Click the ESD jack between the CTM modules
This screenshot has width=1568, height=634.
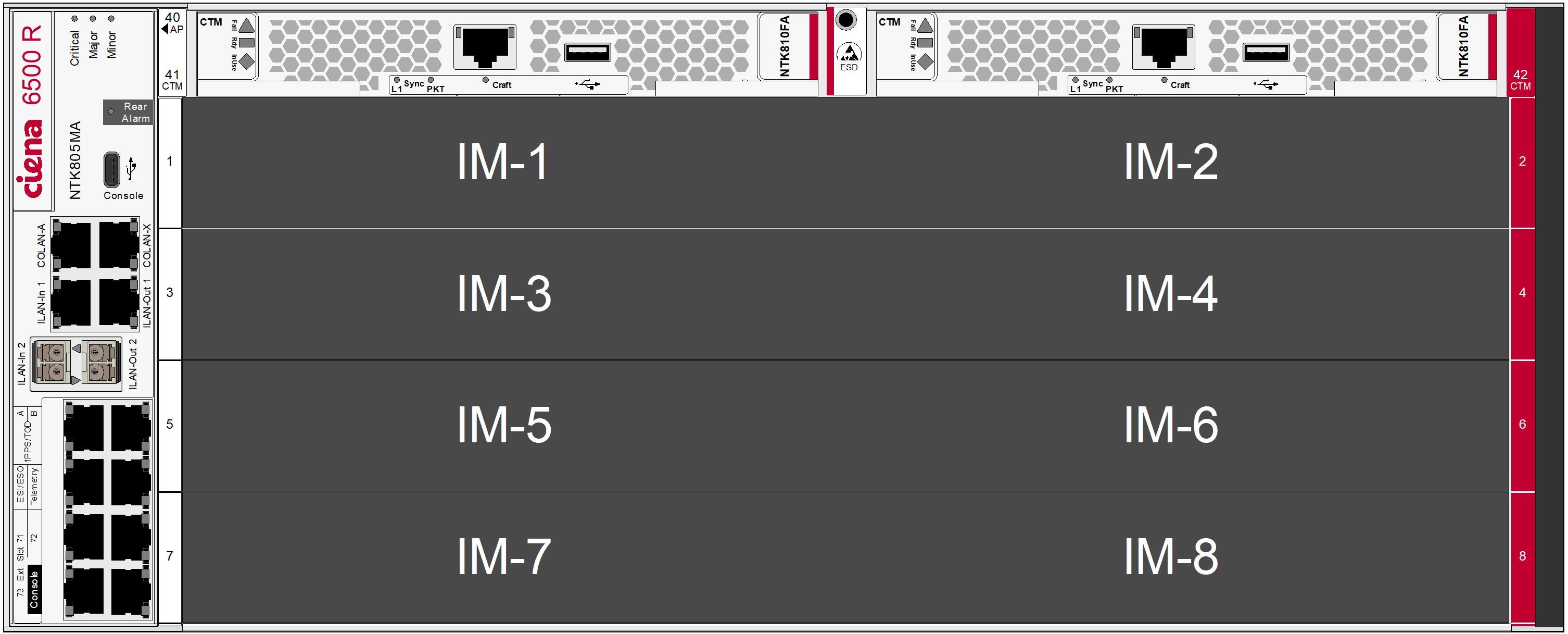point(845,20)
